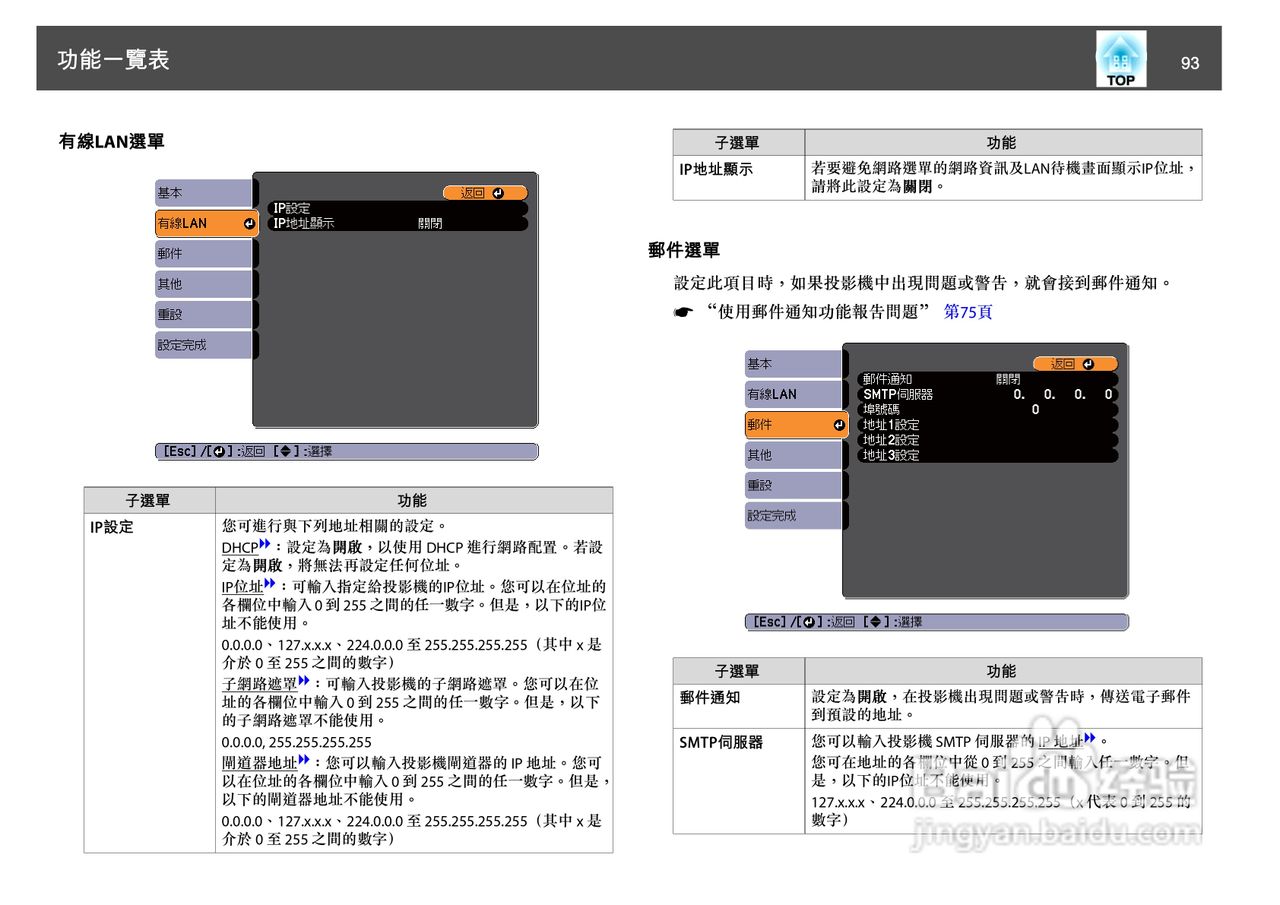Open IP 地址 link in SMTP伺服器 row
The width and height of the screenshot is (1280, 905).
click(x=1060, y=742)
